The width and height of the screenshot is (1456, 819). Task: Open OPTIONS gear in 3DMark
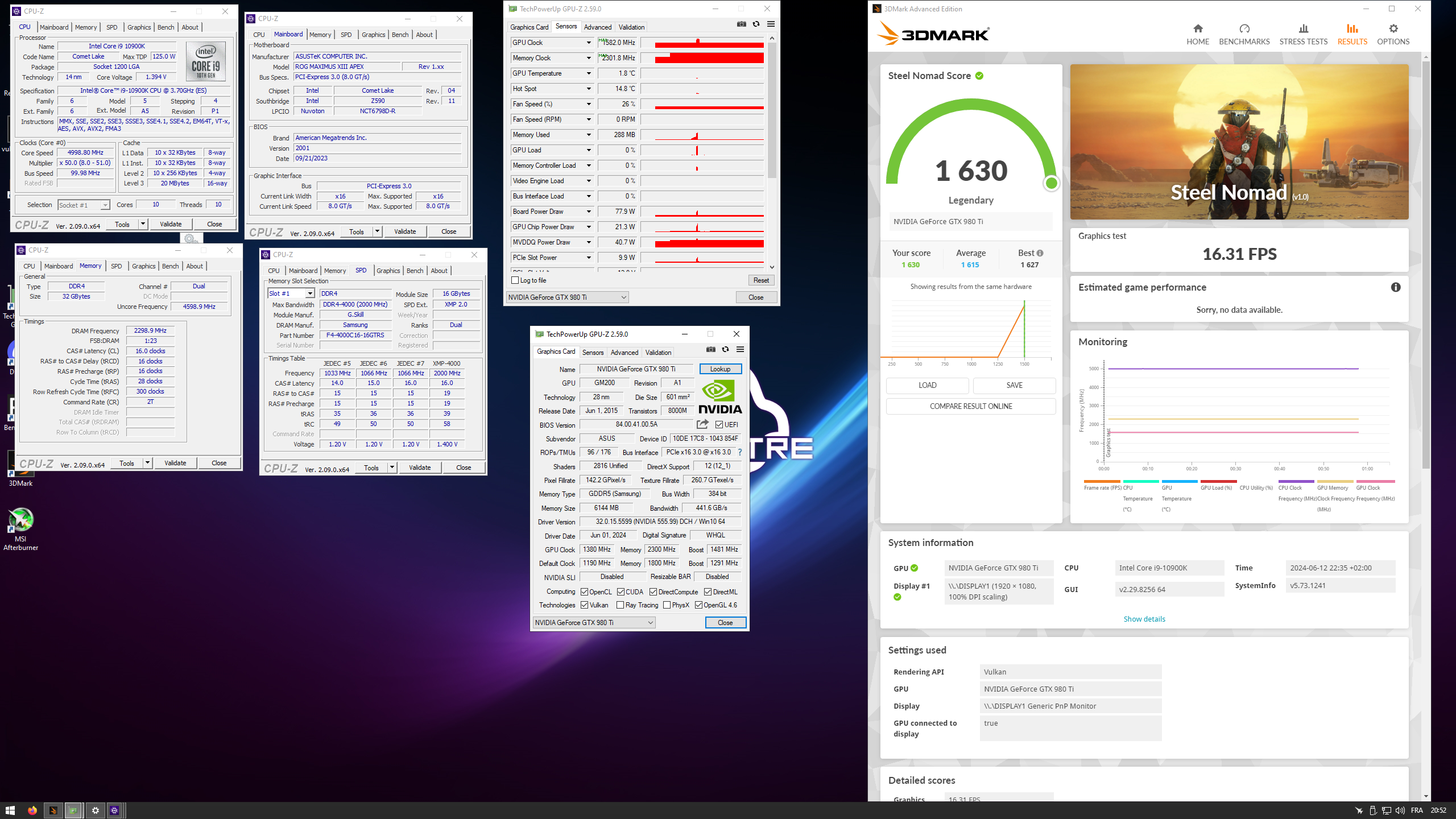click(1393, 28)
